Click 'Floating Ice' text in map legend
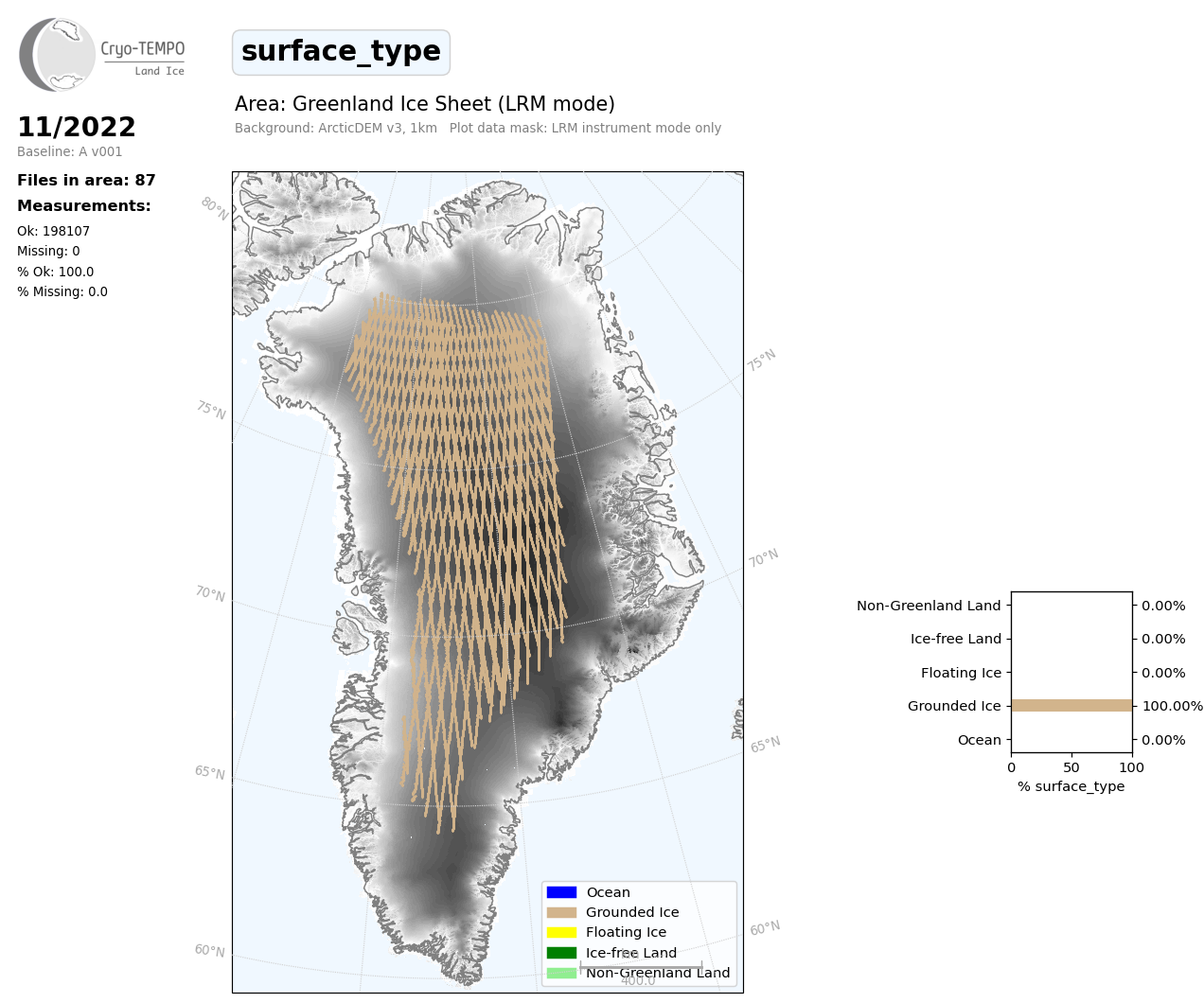 point(626,932)
